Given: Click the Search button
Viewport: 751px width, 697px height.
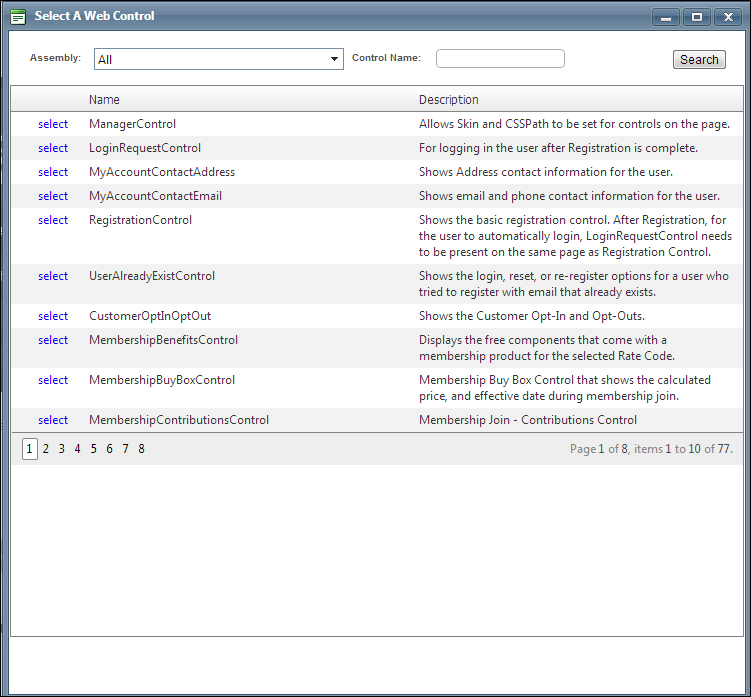Looking at the screenshot, I should pos(699,59).
